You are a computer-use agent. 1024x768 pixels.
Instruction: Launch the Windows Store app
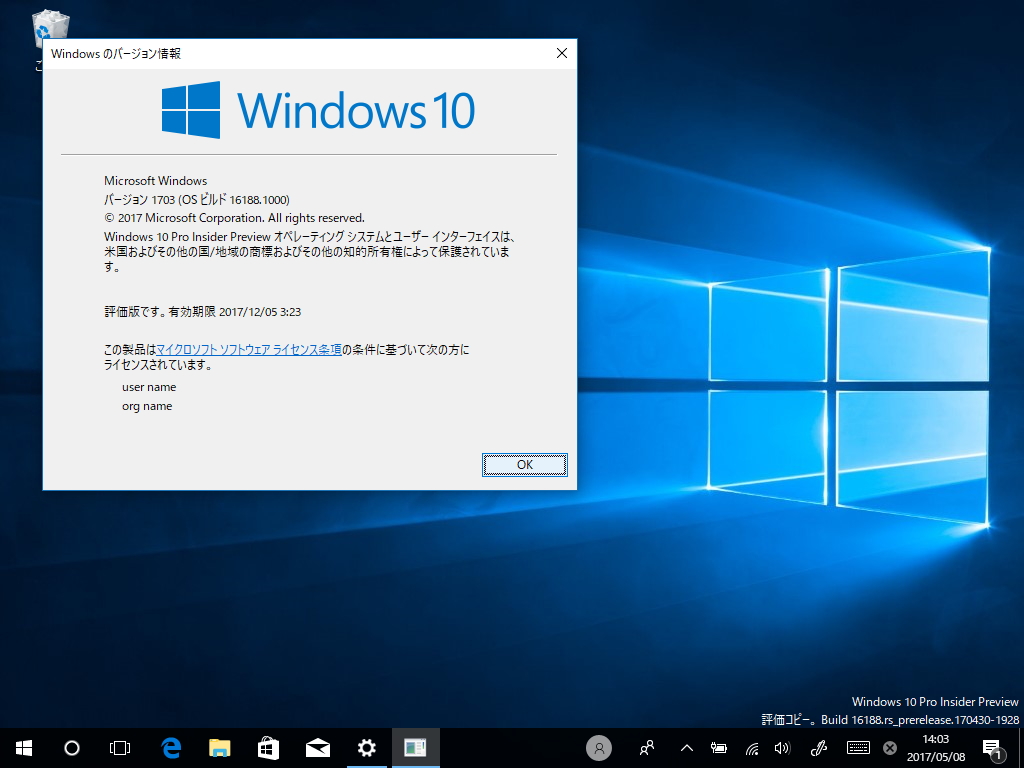(x=268, y=747)
